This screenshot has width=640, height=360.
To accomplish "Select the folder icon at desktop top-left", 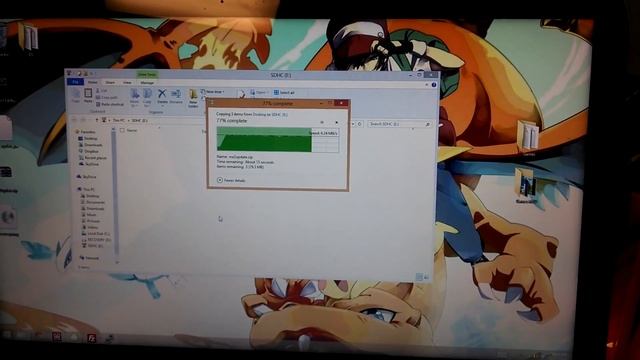I will pos(29,38).
